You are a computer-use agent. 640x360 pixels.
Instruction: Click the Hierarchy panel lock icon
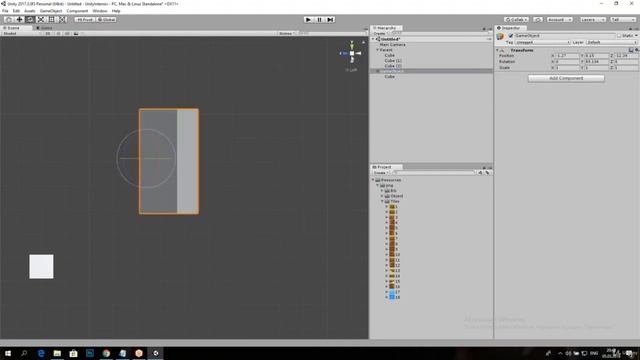(x=484, y=29)
